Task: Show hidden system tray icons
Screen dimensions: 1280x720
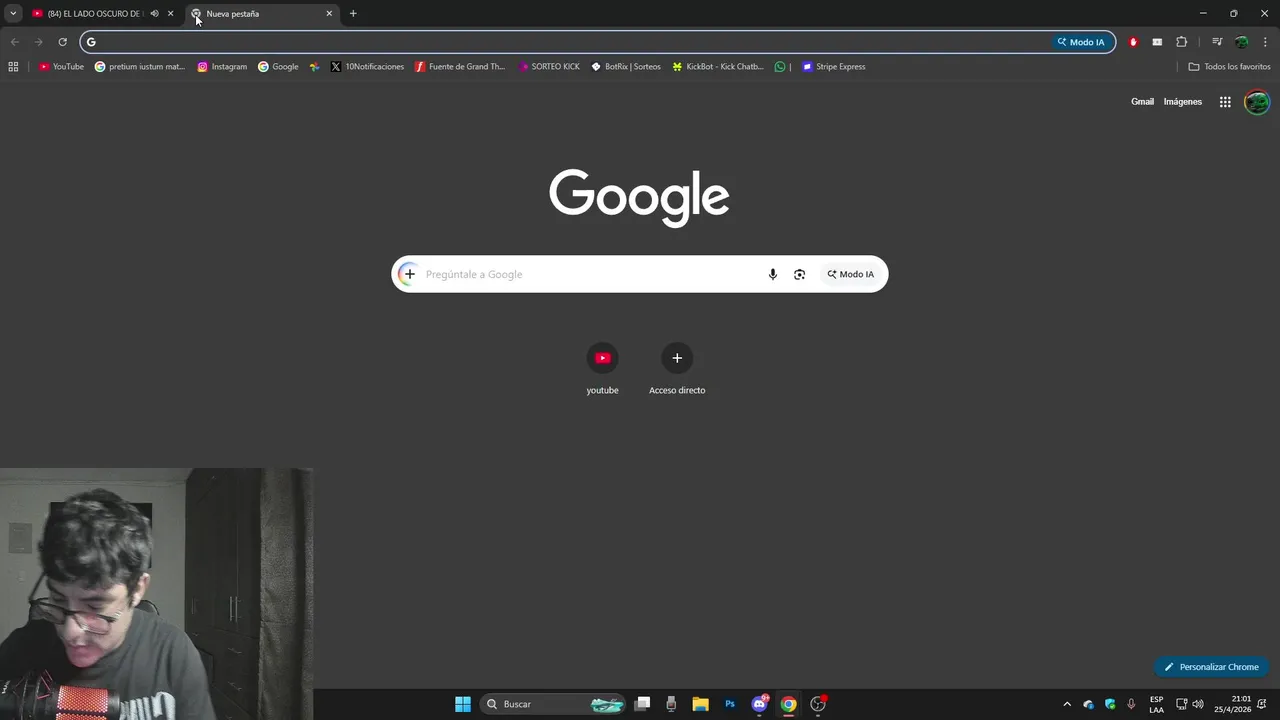Action: click(x=1067, y=704)
